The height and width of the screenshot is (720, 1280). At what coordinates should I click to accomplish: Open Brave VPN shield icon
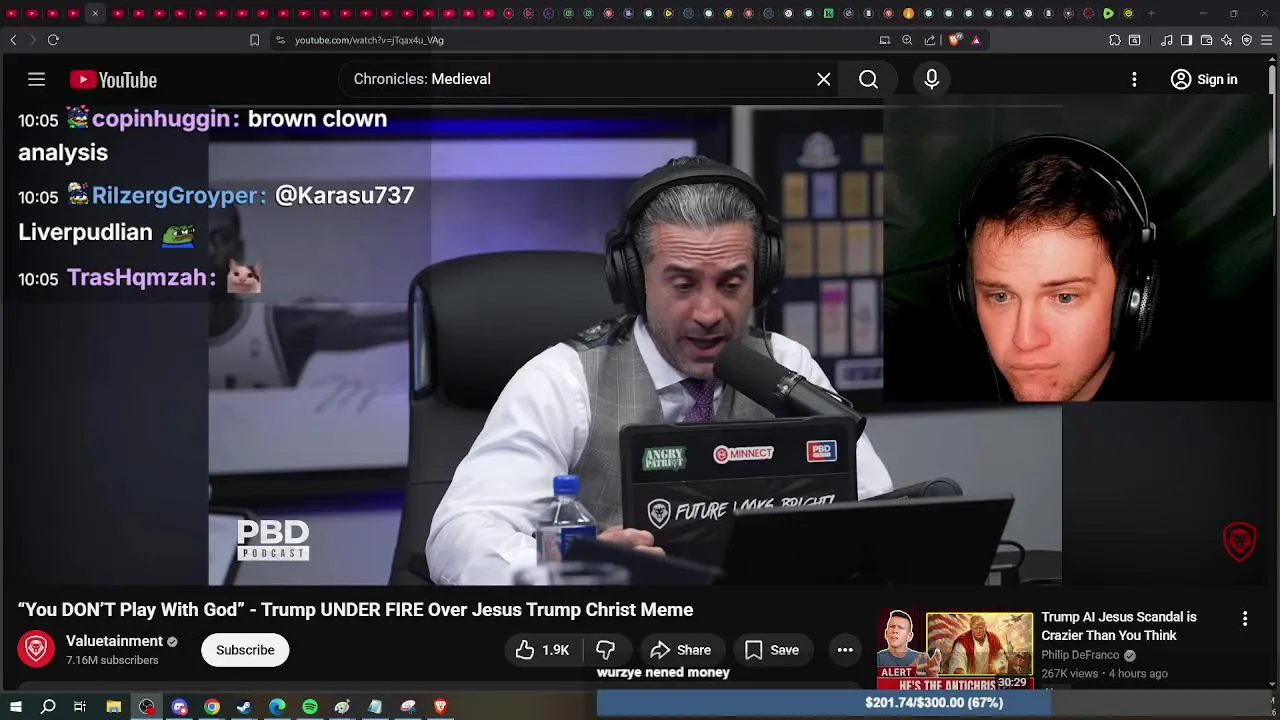1247,40
